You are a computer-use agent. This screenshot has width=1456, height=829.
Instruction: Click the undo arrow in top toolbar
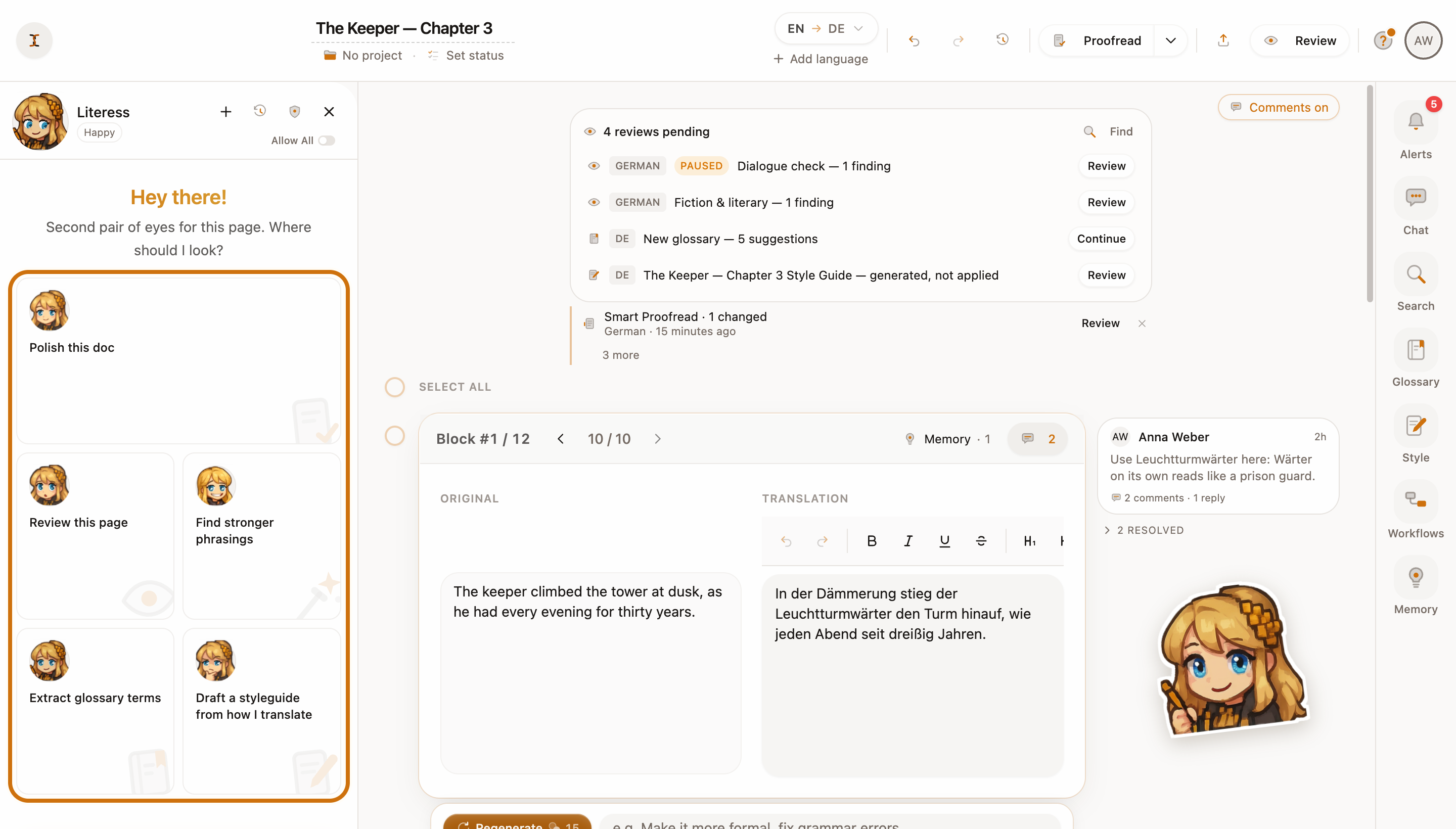pyautogui.click(x=914, y=40)
